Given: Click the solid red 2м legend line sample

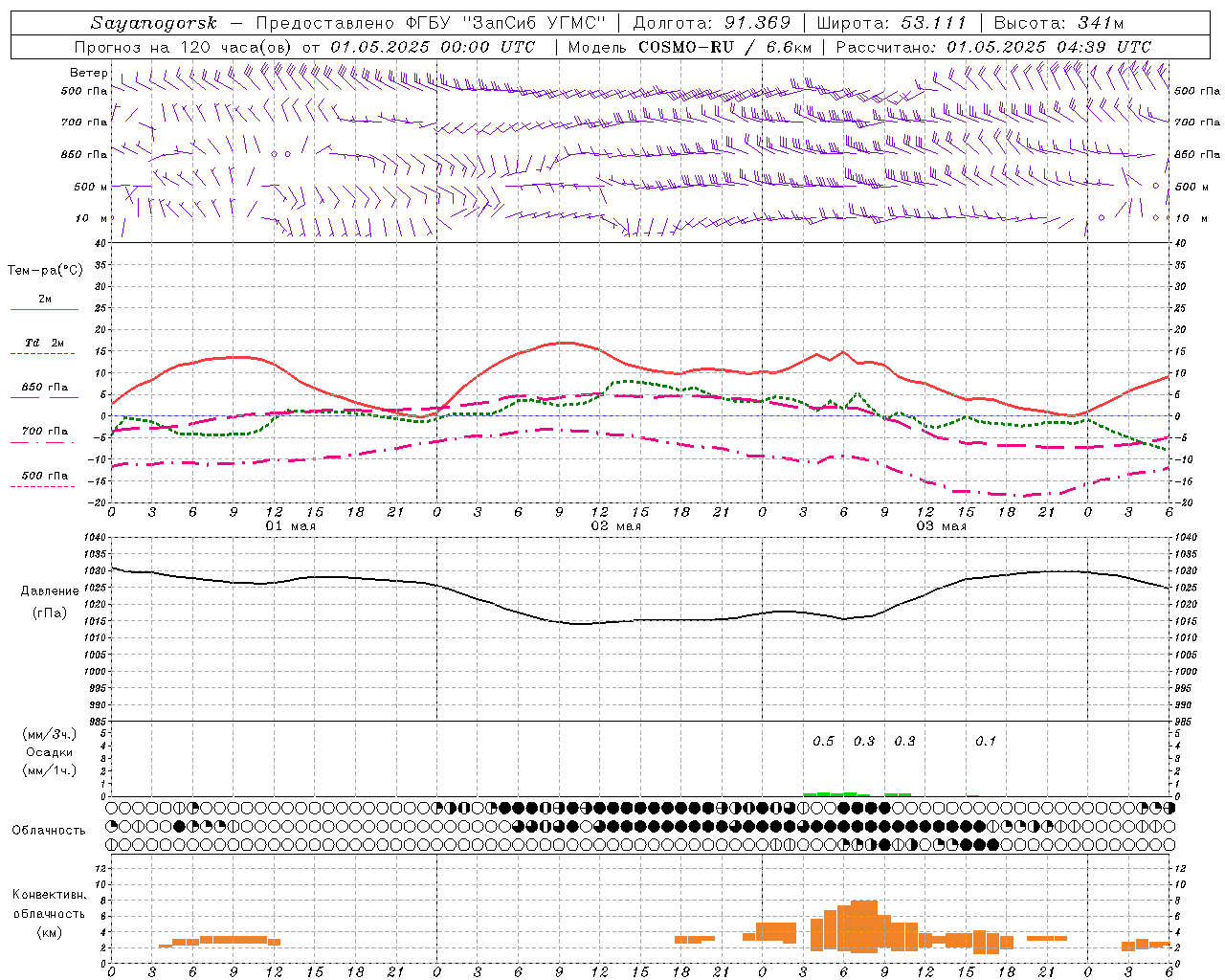Looking at the screenshot, I should point(44,310).
